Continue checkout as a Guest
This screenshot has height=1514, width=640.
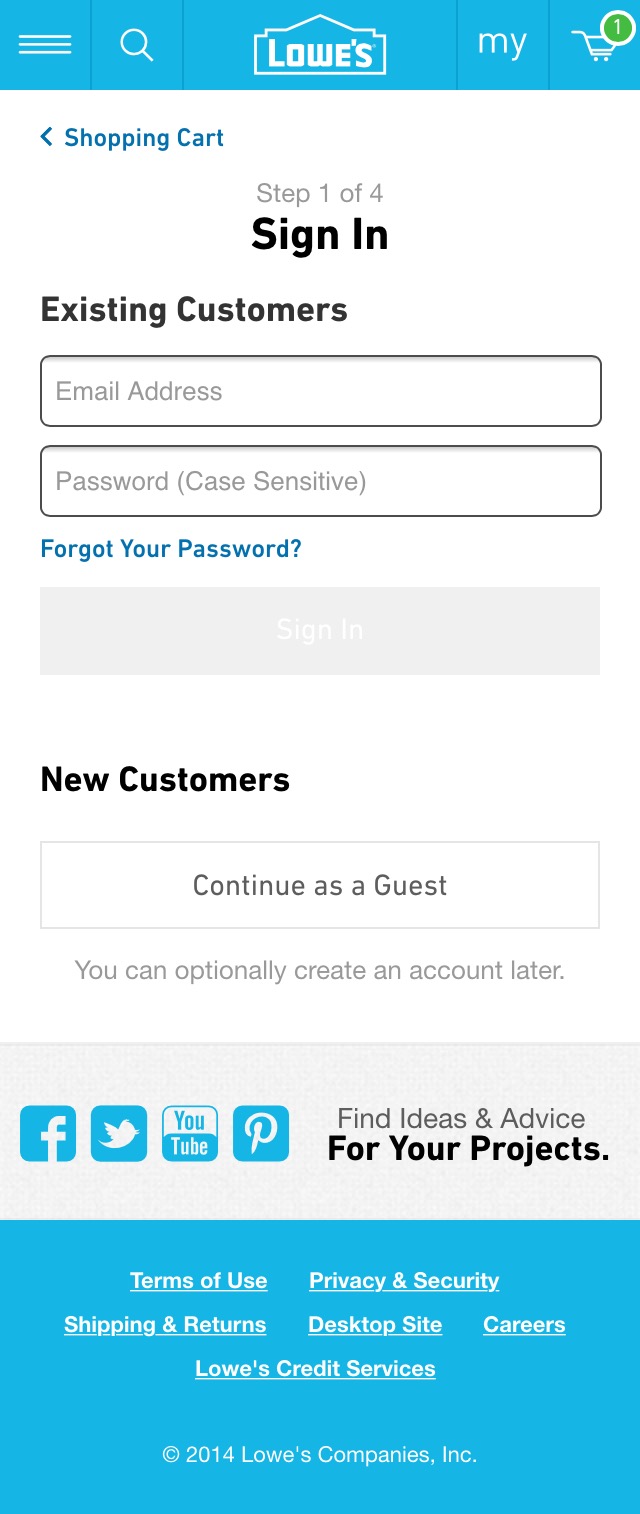[320, 884]
